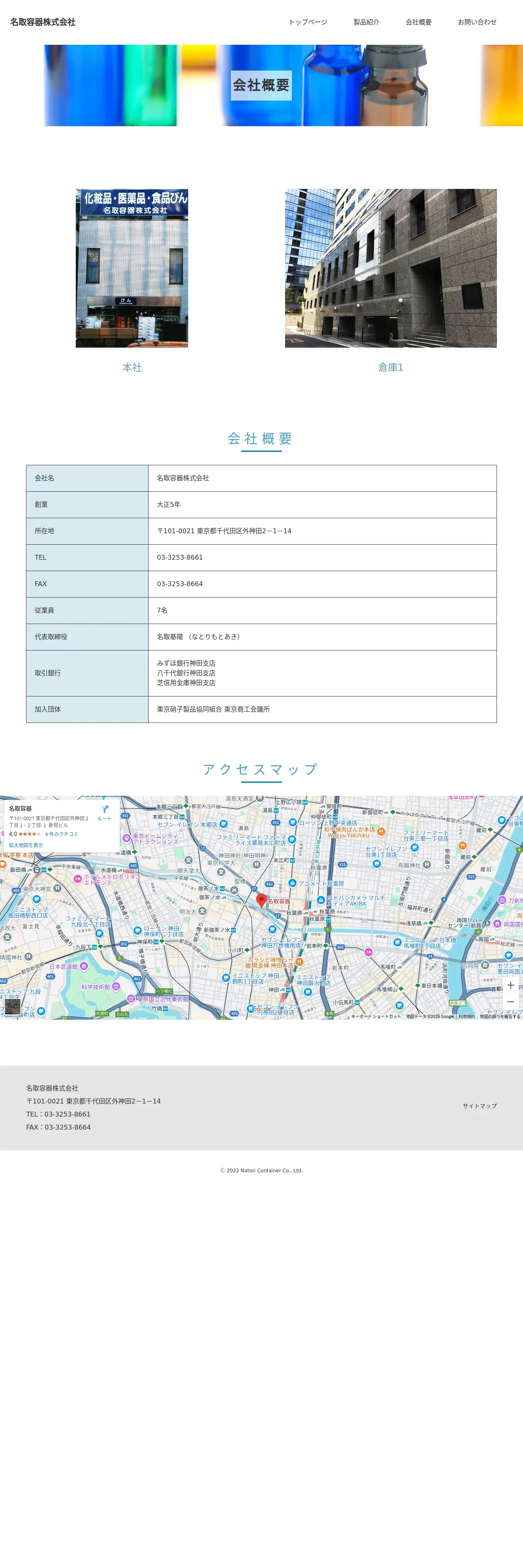Click the 東京大神宮 marker
This screenshot has height=1568, width=523.
(57, 889)
